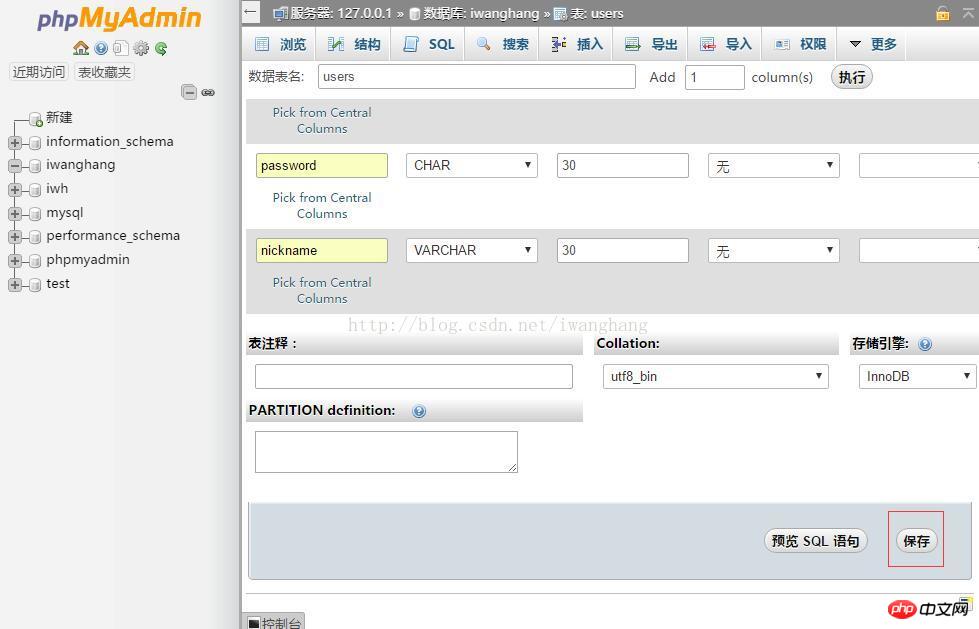Expand the information_schema database node
979x629 pixels.
click(15, 142)
